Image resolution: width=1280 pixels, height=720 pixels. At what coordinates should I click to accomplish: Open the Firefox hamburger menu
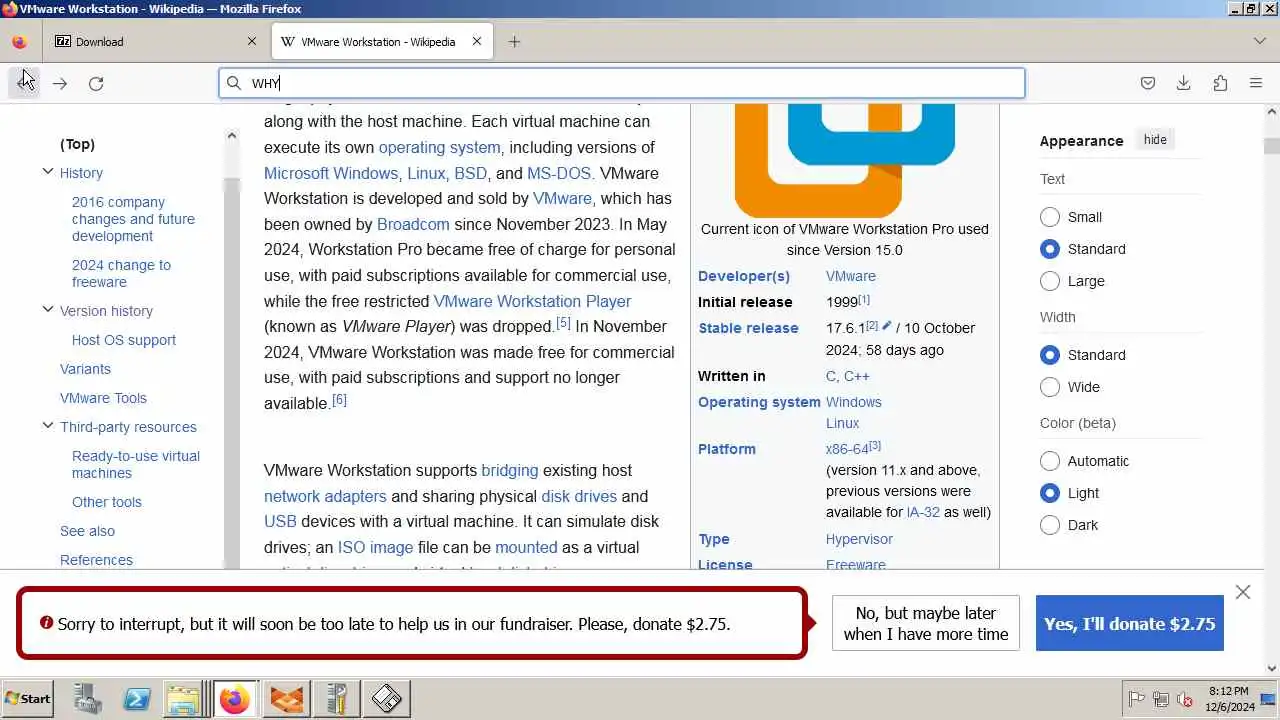point(1256,83)
